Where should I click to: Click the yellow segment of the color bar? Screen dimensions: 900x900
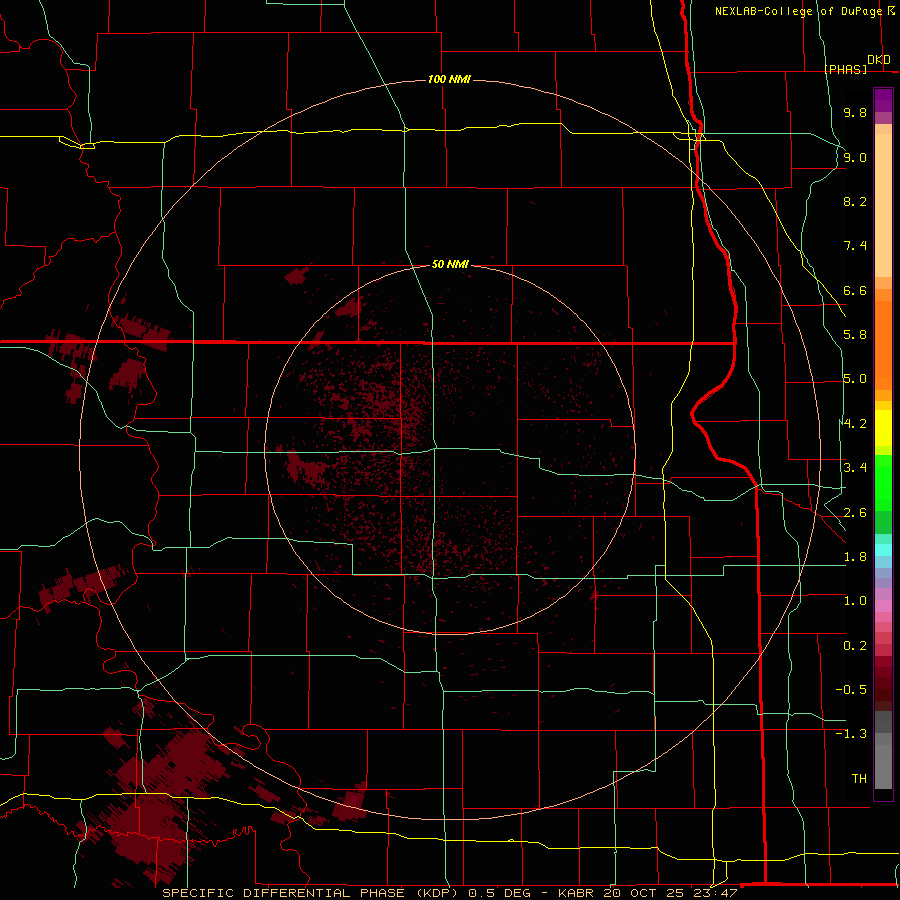(883, 428)
